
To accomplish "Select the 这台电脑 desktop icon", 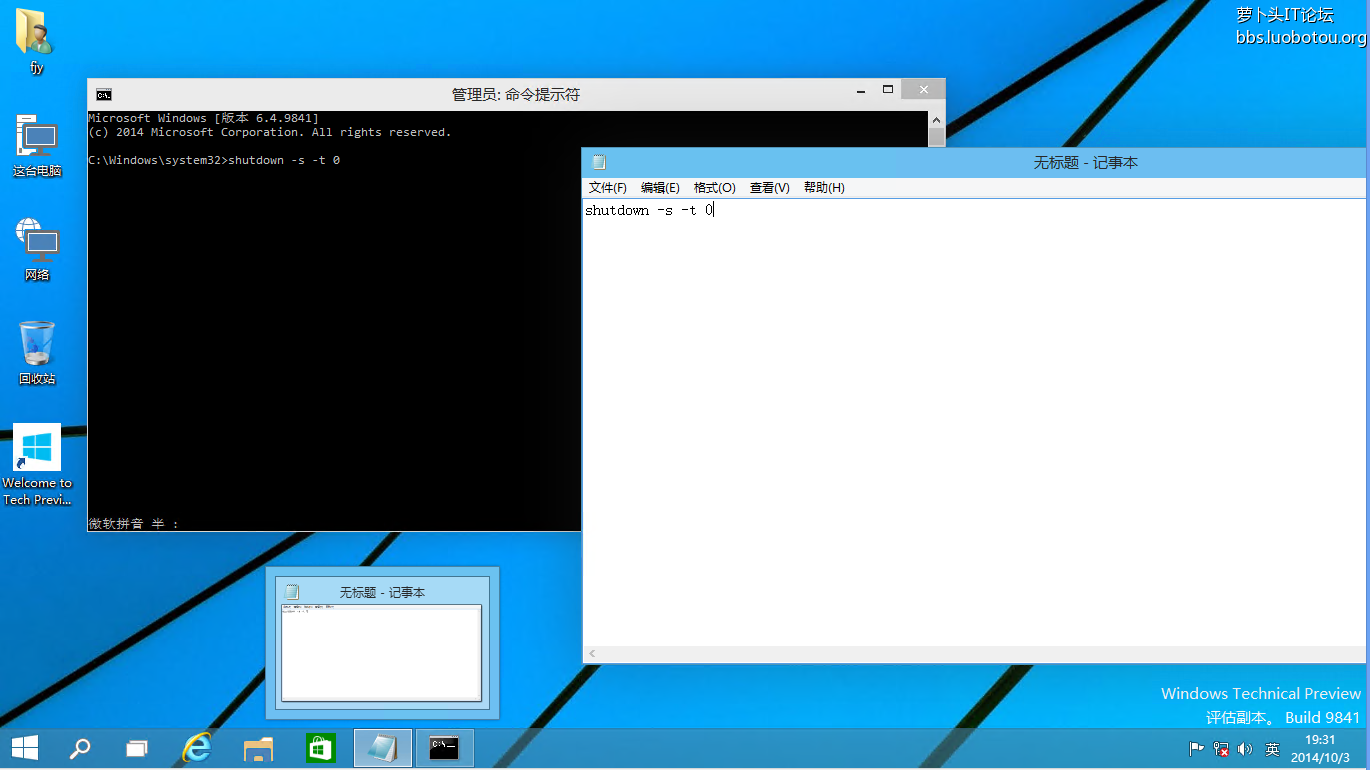I will (x=37, y=146).
